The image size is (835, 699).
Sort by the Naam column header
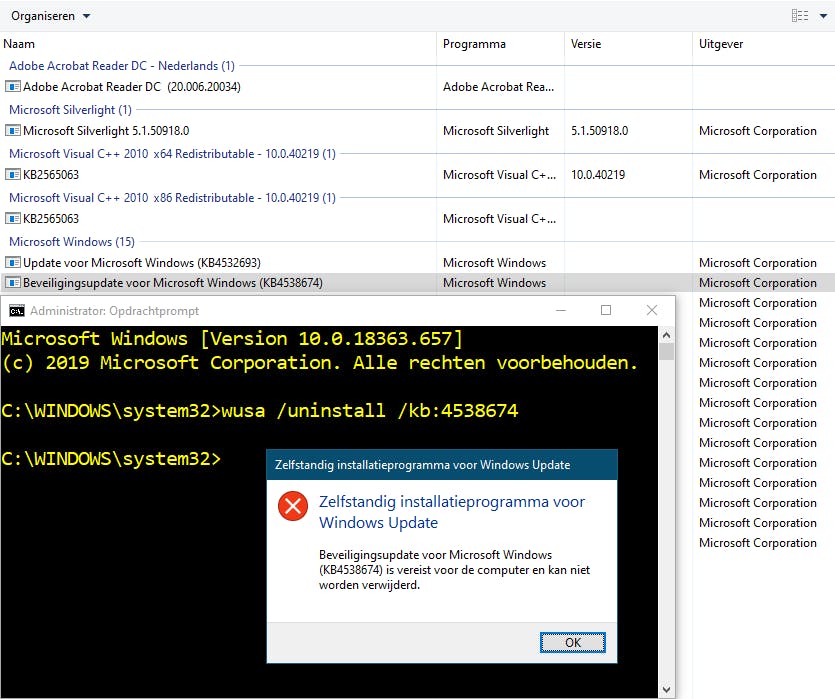coord(19,44)
